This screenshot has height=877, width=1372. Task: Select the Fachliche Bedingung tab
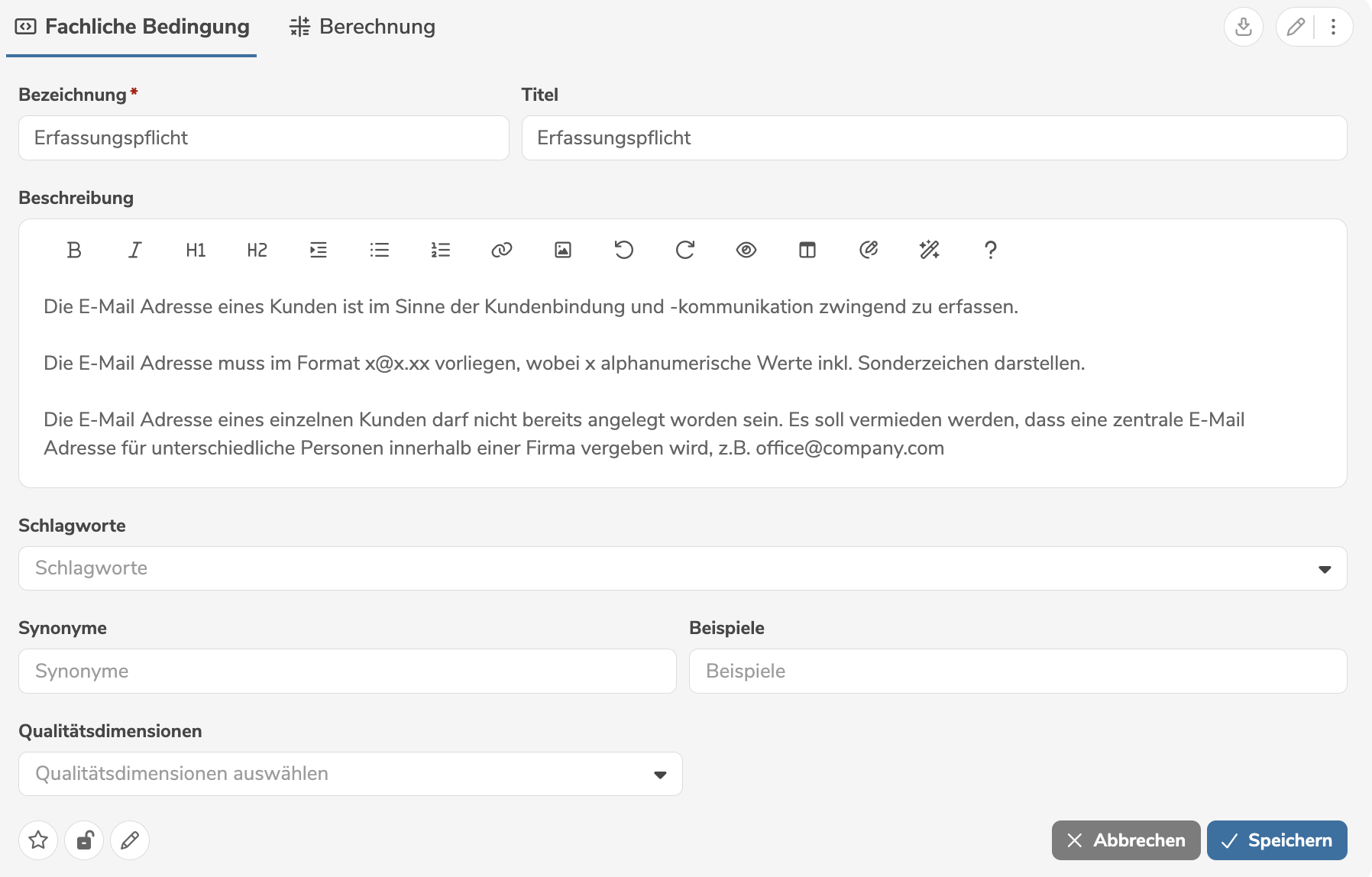131,26
